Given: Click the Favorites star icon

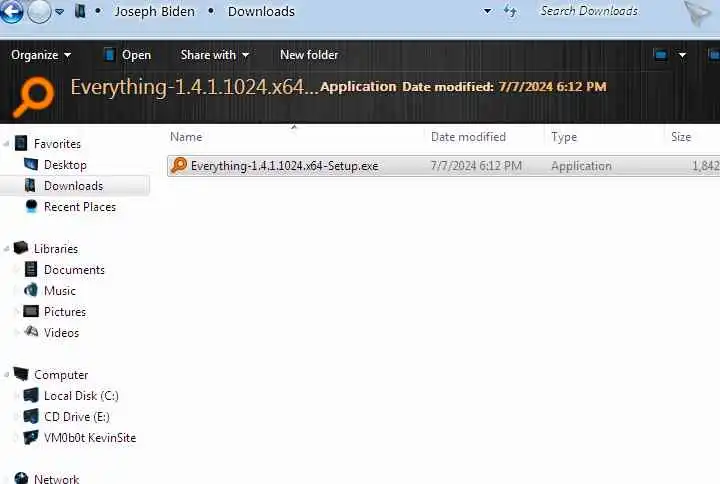Looking at the screenshot, I should [x=21, y=143].
